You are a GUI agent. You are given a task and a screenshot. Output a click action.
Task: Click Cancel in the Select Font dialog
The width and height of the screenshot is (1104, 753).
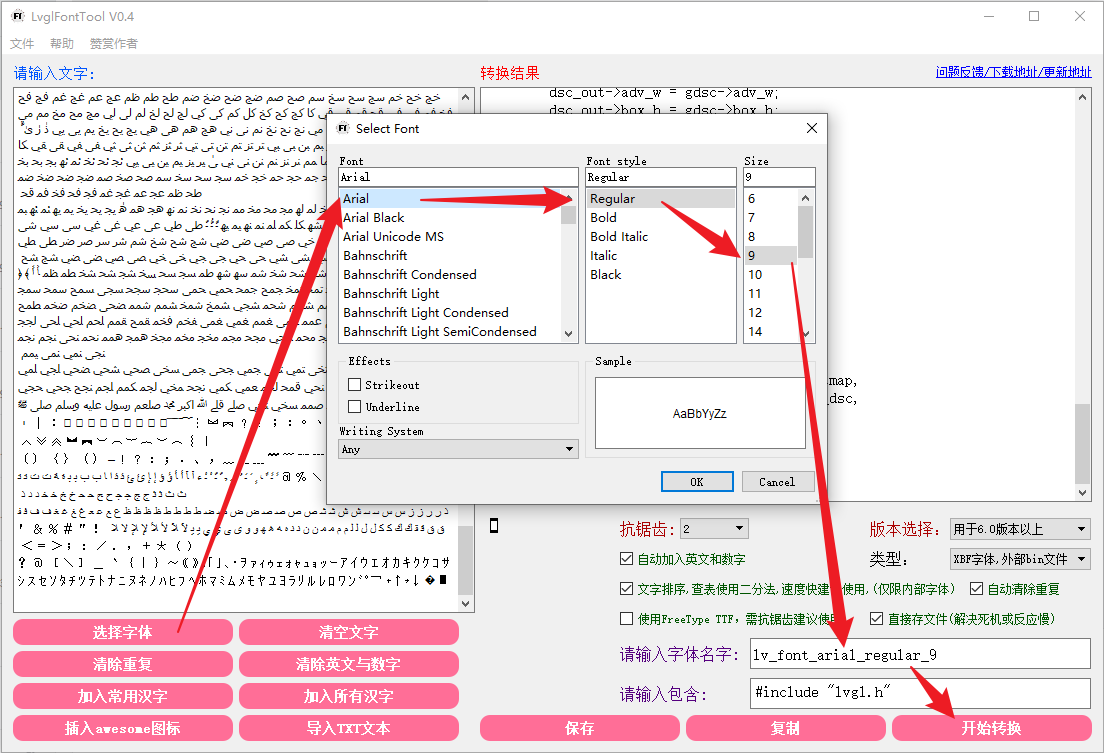coord(777,482)
